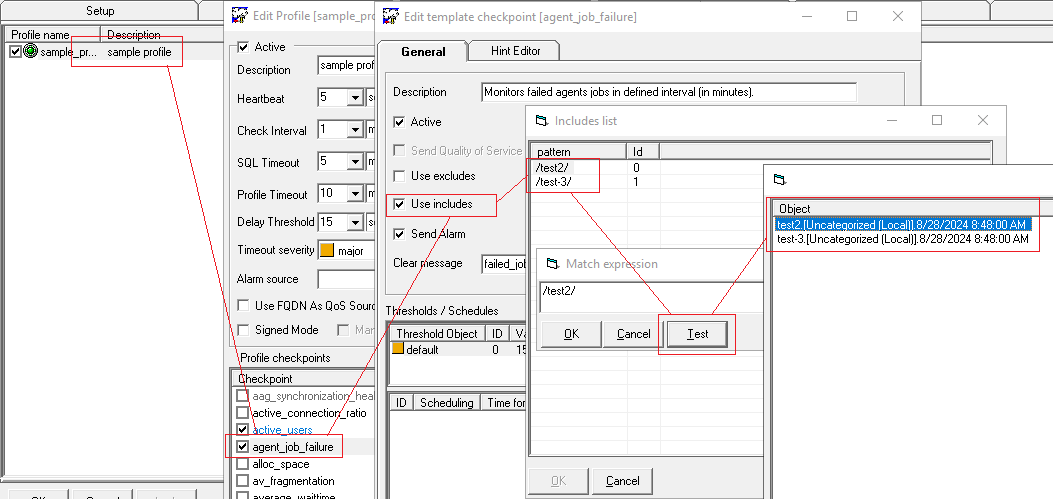1053x500 pixels.
Task: Switch to the Hint Editor tab
Action: (x=514, y=50)
